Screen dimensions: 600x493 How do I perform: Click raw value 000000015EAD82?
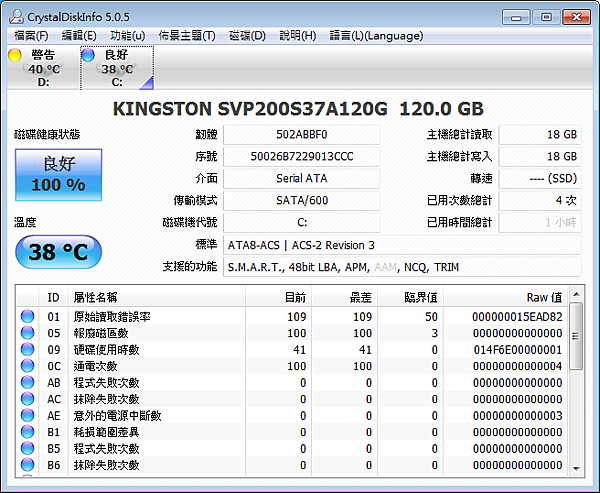point(517,317)
